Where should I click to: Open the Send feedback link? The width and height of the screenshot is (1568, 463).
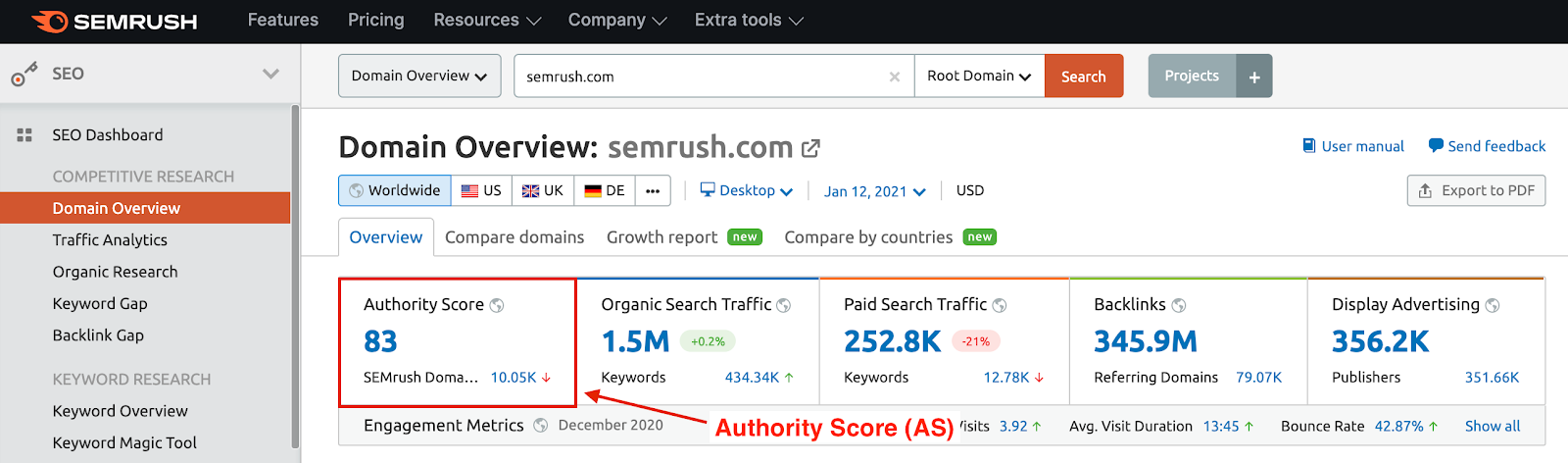click(1487, 146)
